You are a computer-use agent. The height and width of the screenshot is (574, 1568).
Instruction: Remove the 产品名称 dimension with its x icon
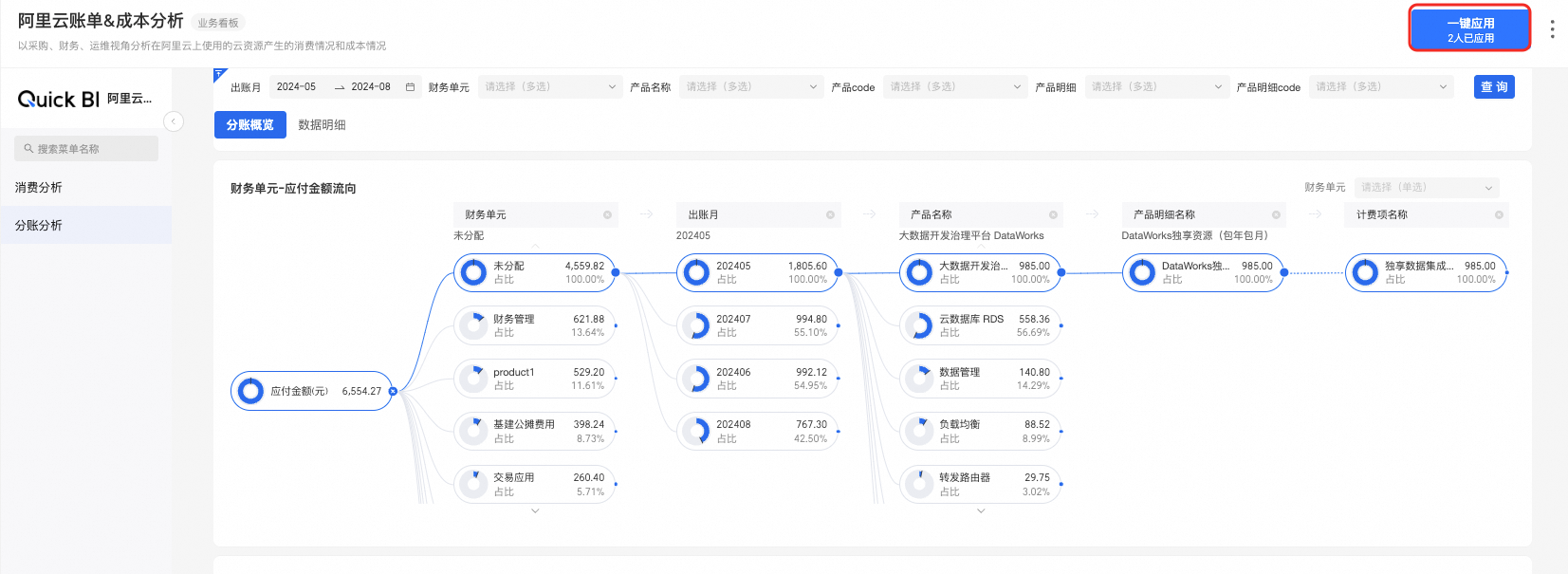coord(1053,214)
